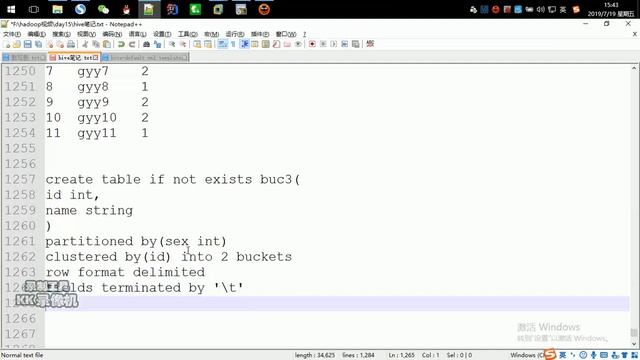Stop macro recording toolbar icon
Image resolution: width=640 pixels, height=360 pixels.
tap(323, 44)
